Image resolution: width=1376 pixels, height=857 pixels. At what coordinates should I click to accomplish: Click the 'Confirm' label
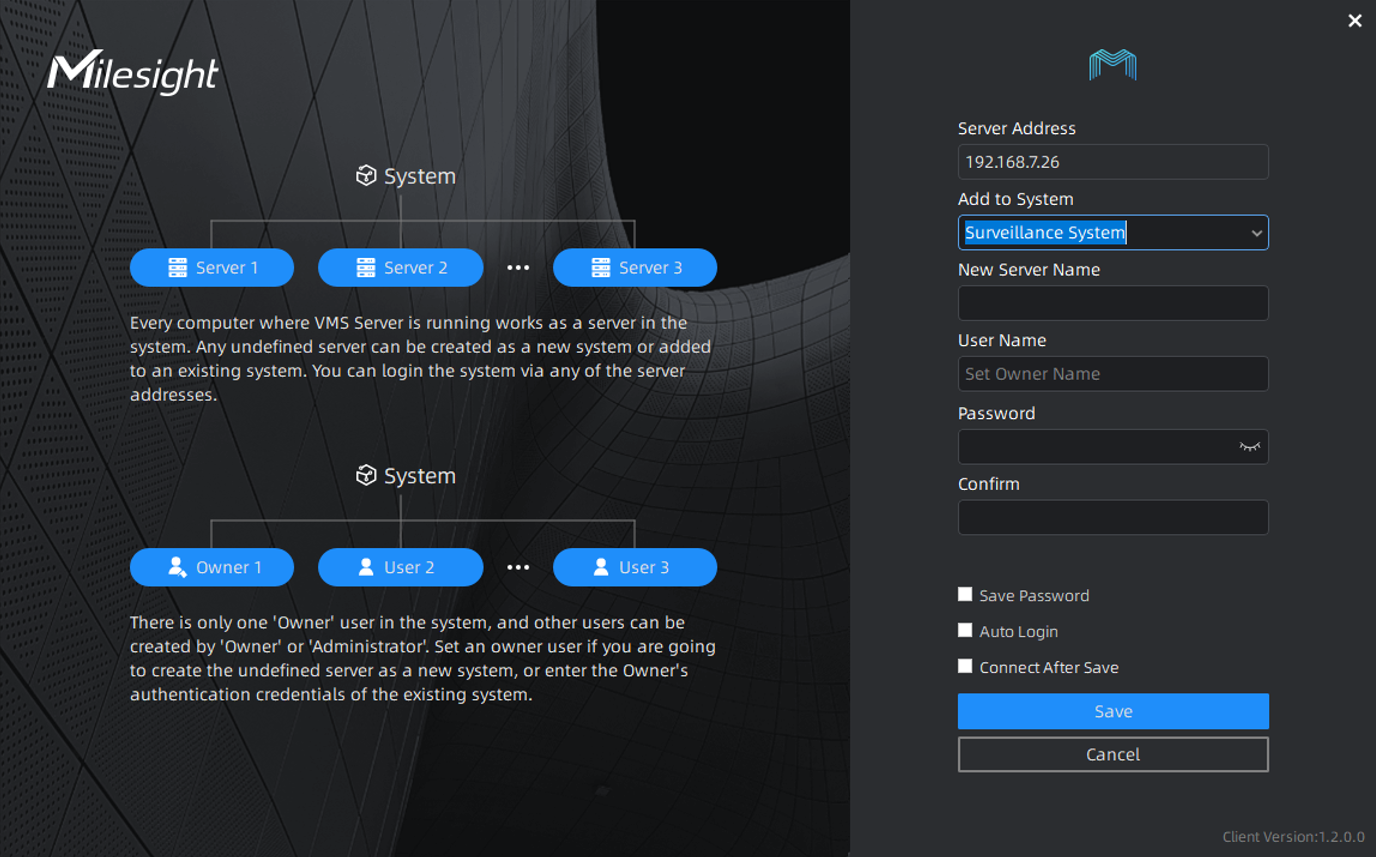coord(989,484)
